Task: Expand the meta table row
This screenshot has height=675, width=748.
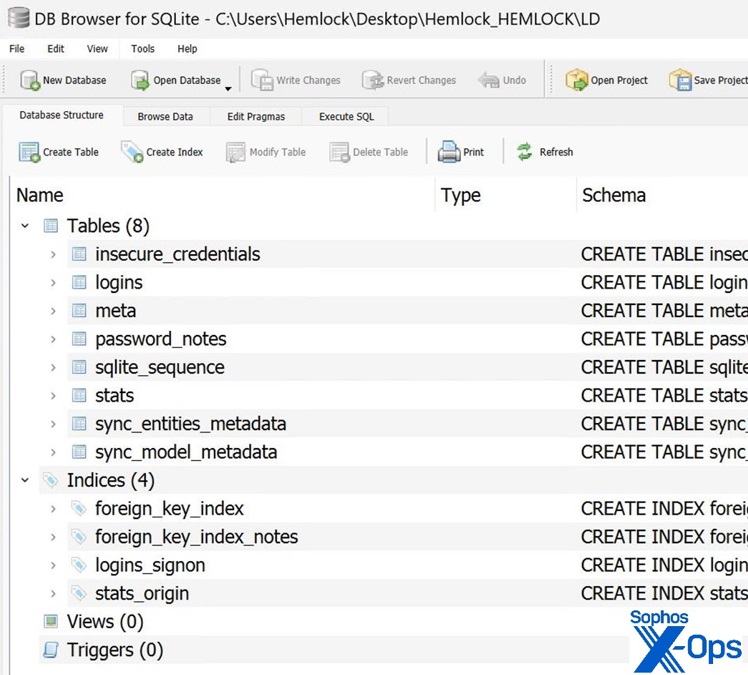Action: pyautogui.click(x=53, y=311)
